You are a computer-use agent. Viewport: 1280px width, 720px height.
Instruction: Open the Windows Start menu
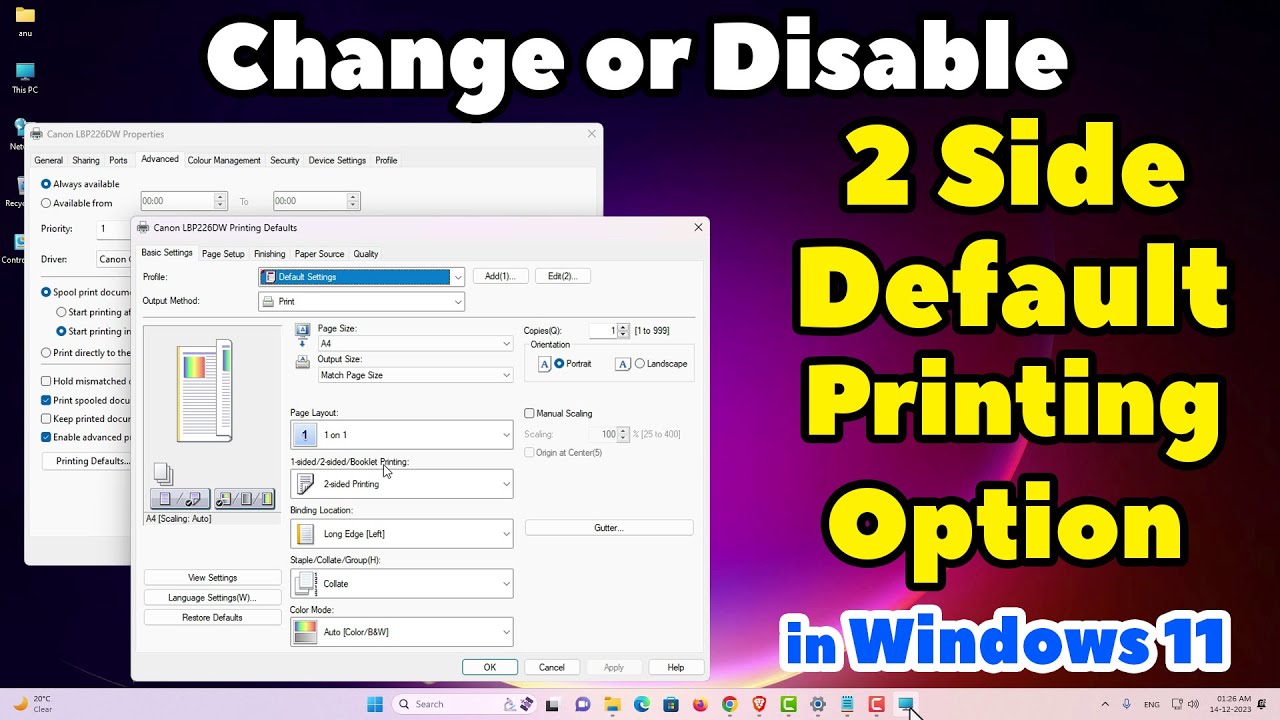tap(375, 704)
